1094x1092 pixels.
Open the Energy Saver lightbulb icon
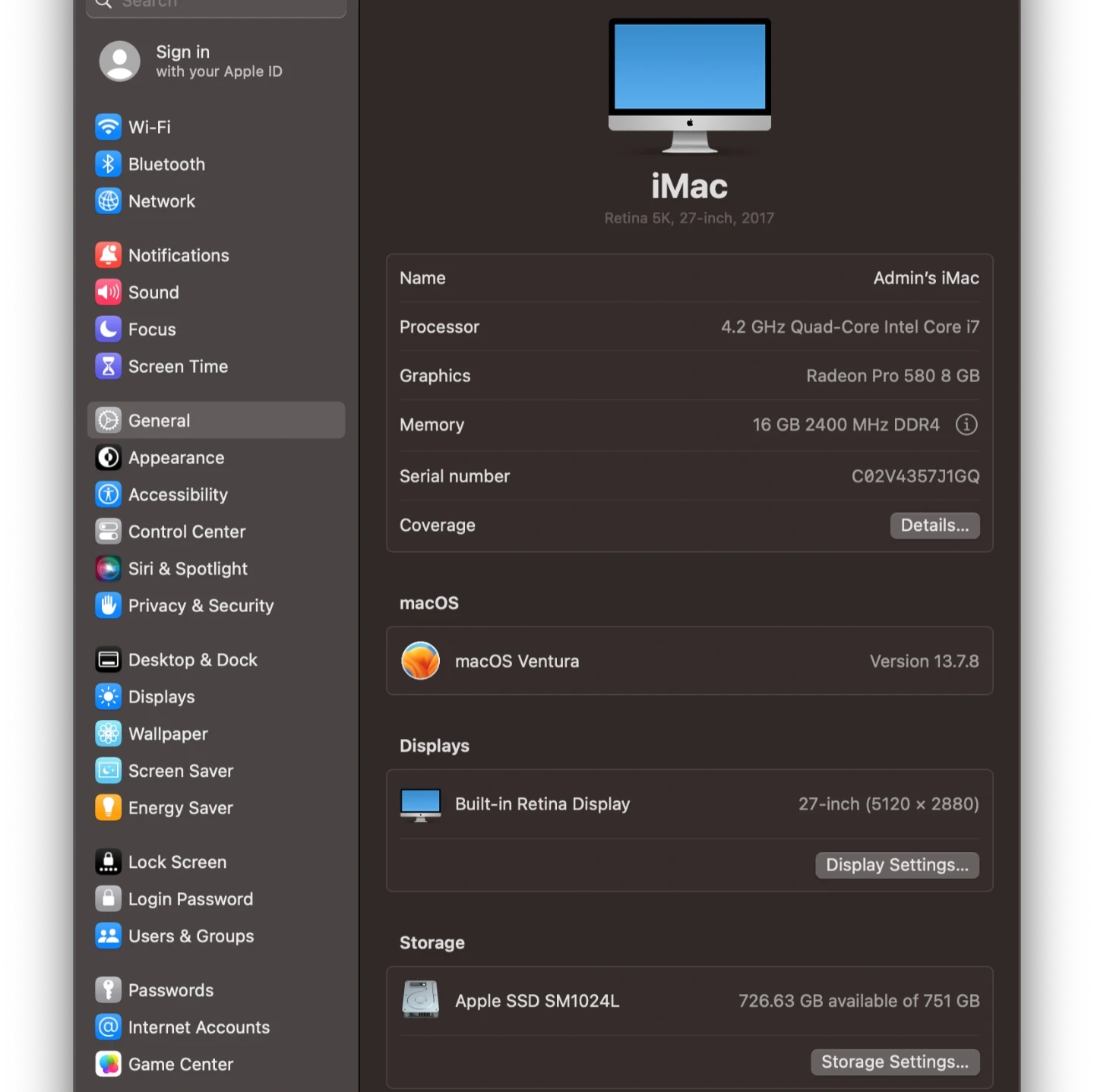pyautogui.click(x=108, y=808)
